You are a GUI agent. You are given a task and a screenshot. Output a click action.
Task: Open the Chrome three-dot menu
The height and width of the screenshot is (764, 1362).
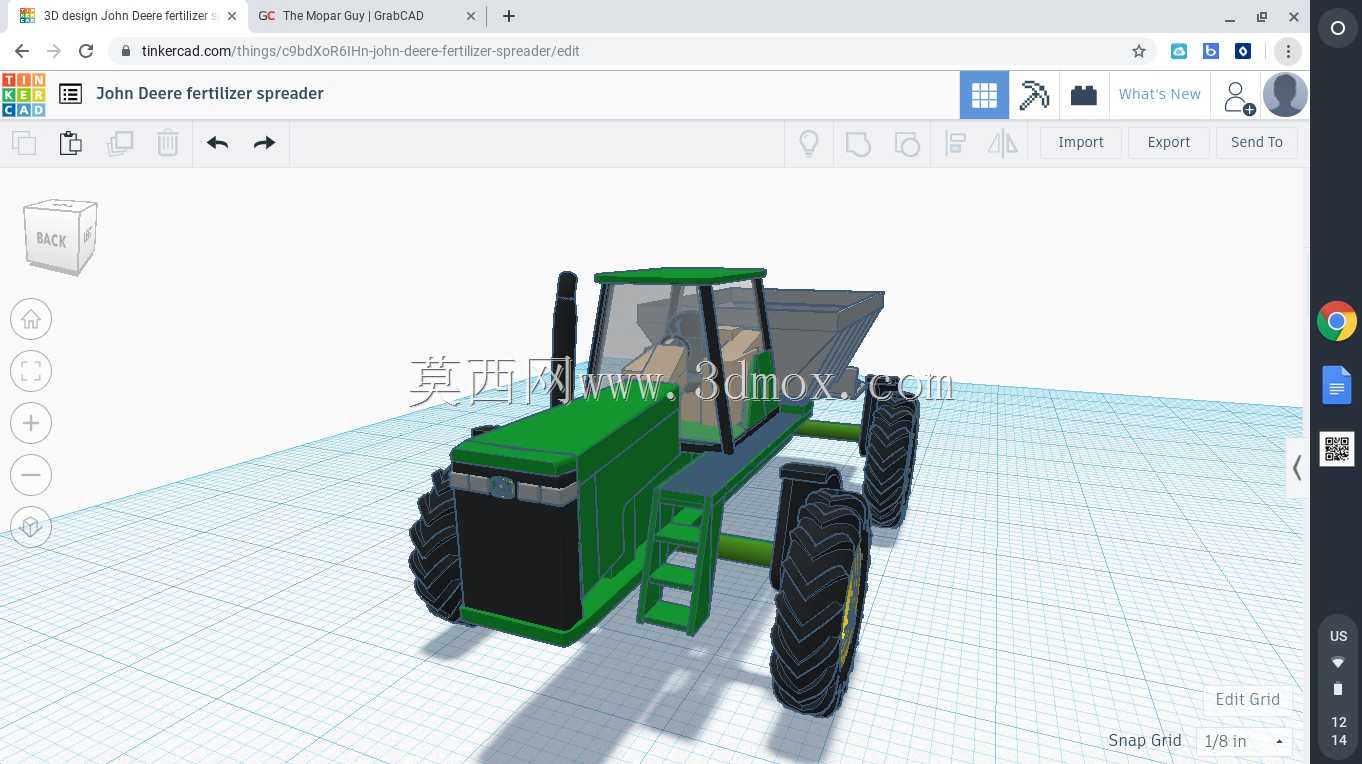click(1288, 51)
